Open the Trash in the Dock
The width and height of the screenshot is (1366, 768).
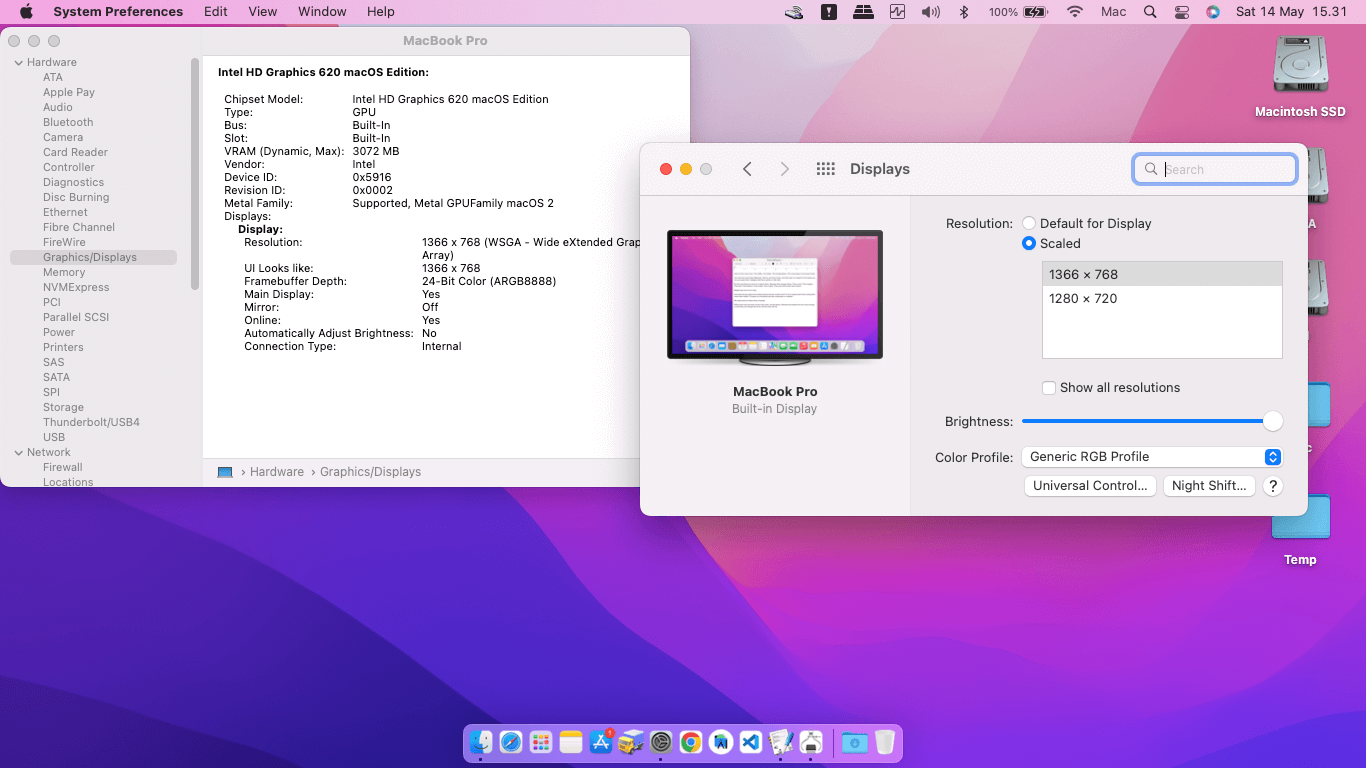point(884,742)
